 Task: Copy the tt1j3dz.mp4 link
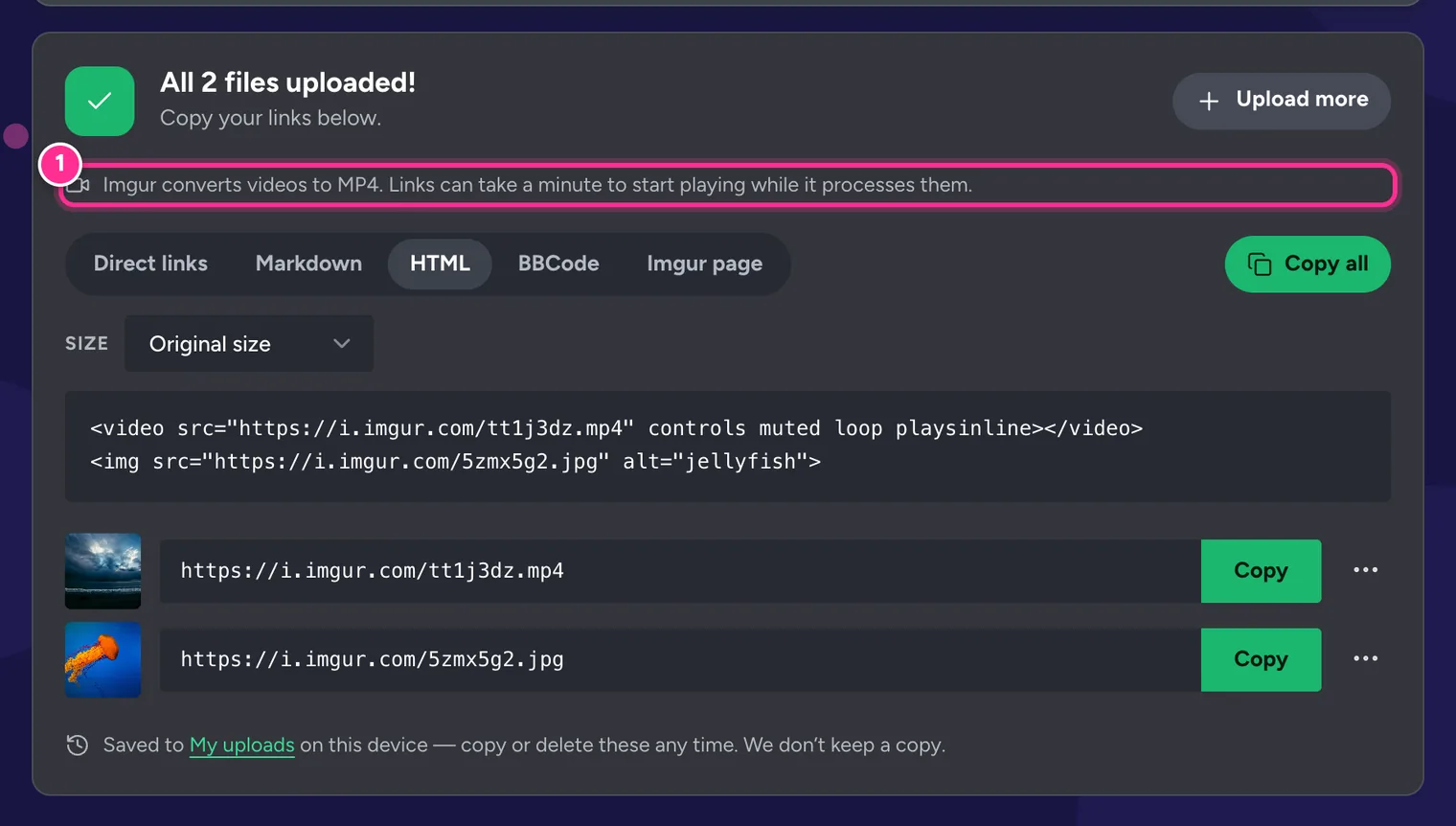(x=1261, y=571)
